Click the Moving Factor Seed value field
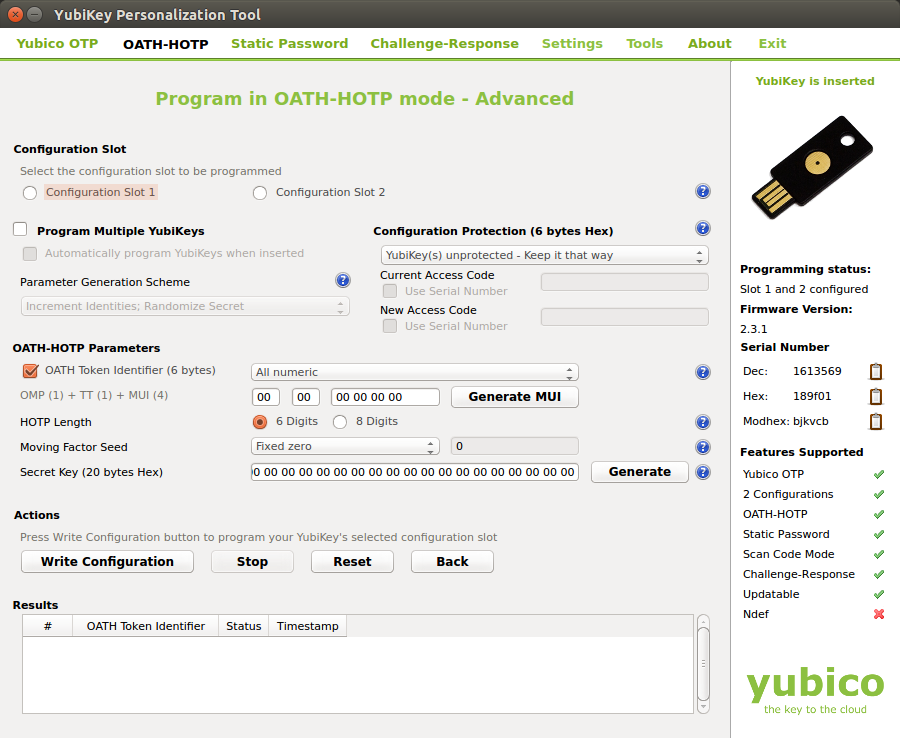900x738 pixels. point(515,446)
